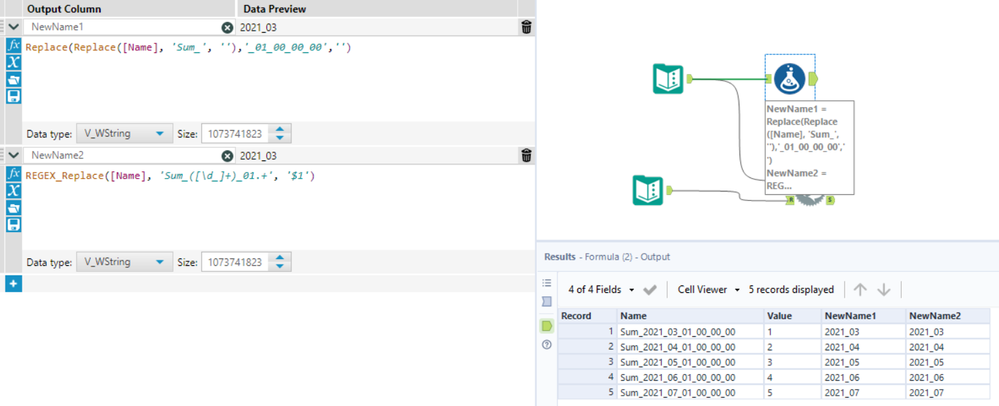999x406 pixels.
Task: Select cell Sum_2021_06_01_00_00_00
Action: [x=691, y=377]
